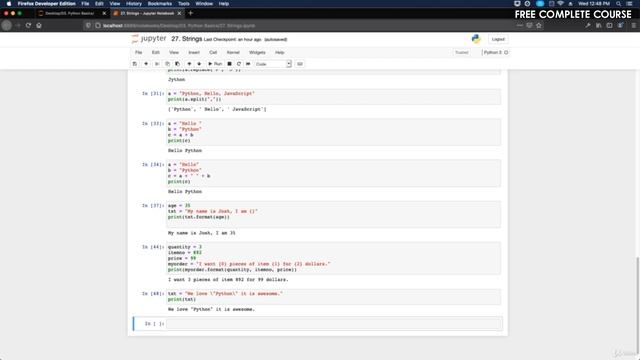Screen dimensions: 640x360
Task: Select the In [44] quantity order cell
Action: 333,258
